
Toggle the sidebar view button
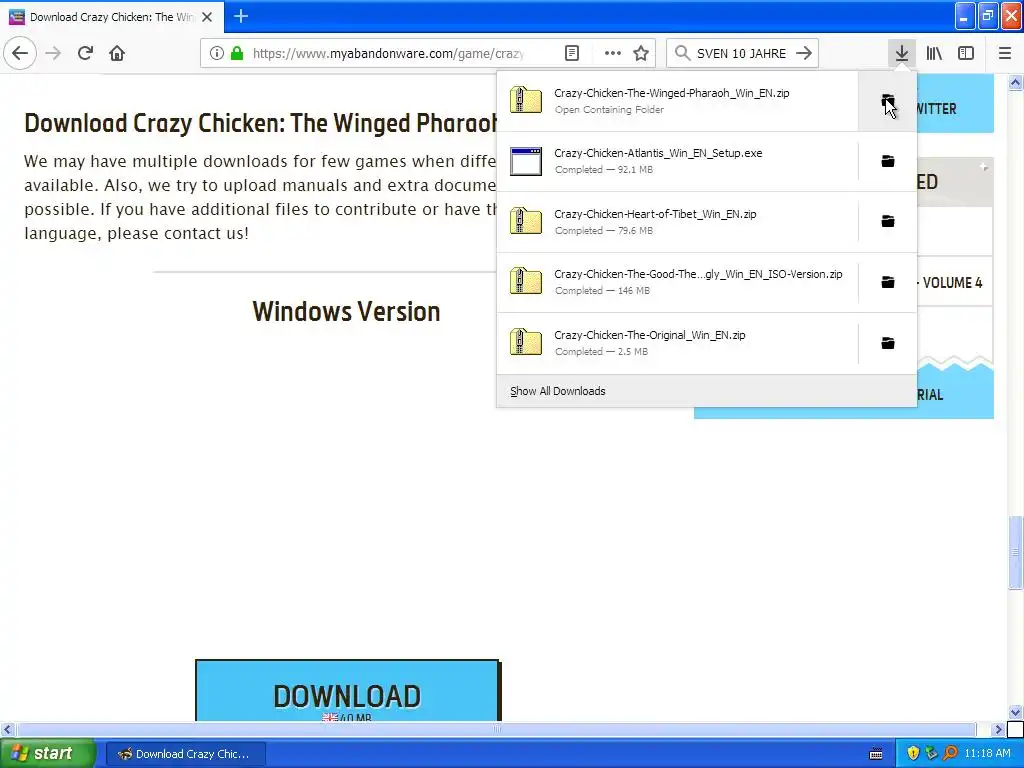point(966,53)
